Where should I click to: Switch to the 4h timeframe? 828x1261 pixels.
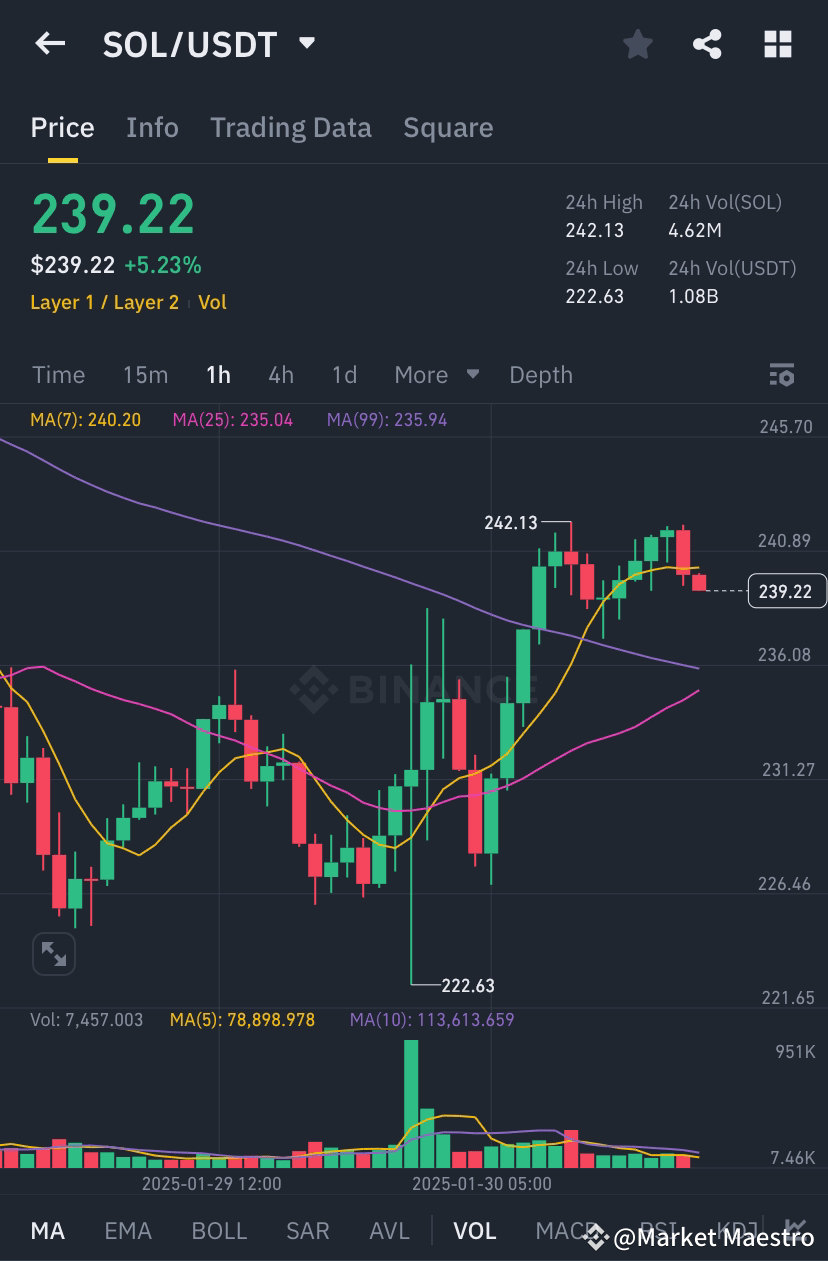point(280,374)
